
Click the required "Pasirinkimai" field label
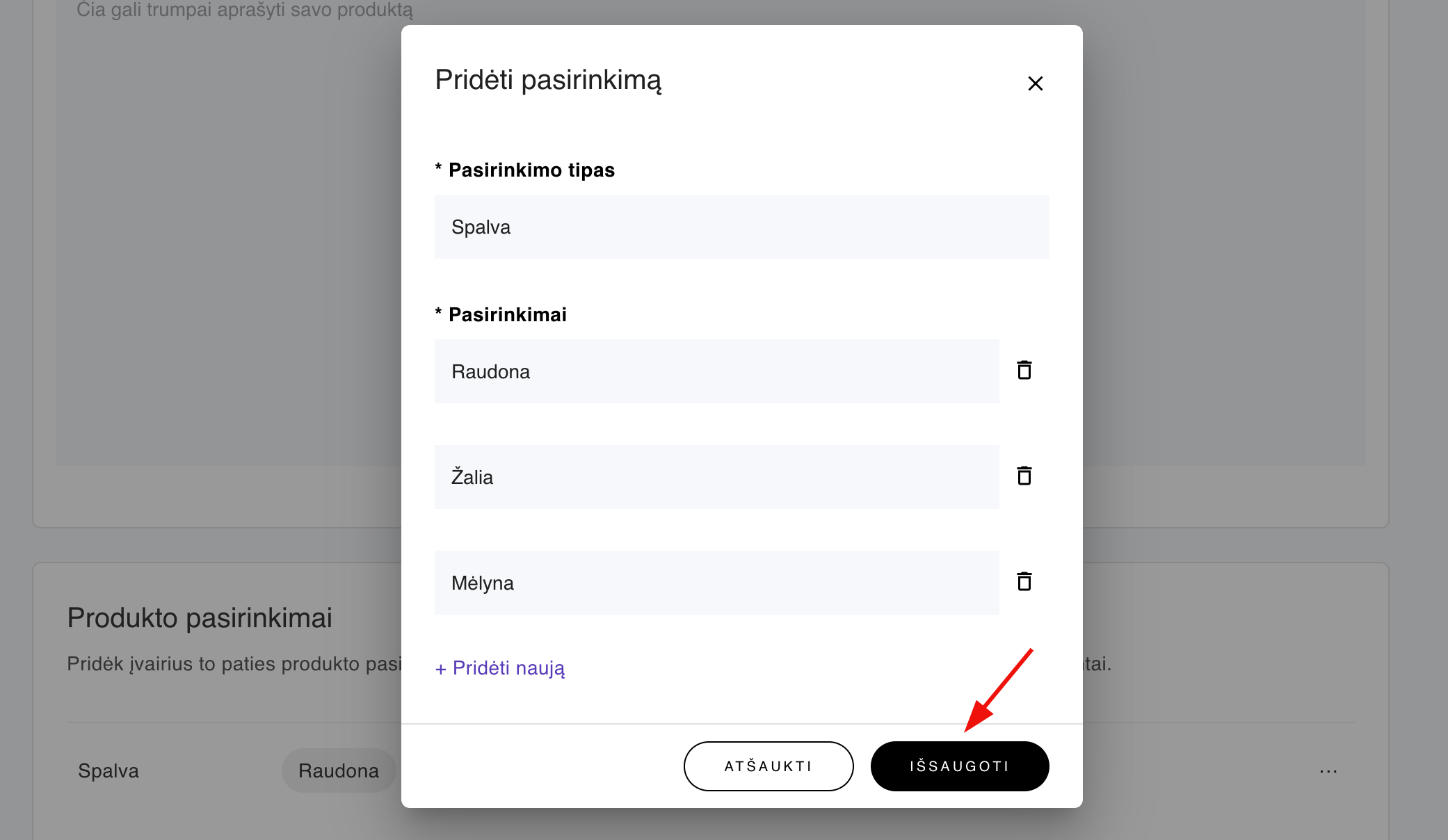[x=501, y=314]
